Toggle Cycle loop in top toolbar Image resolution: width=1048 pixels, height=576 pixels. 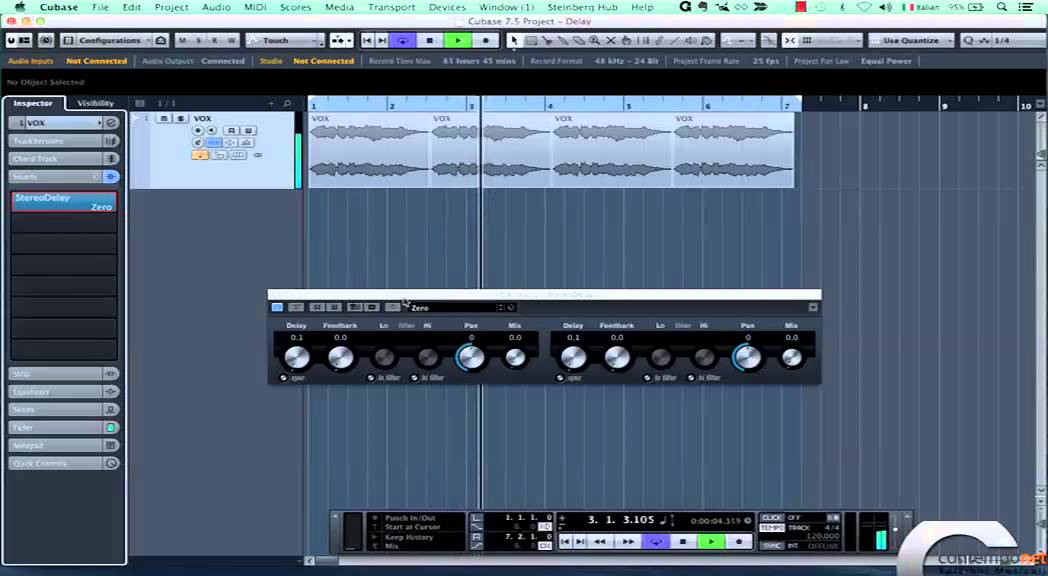[402, 41]
